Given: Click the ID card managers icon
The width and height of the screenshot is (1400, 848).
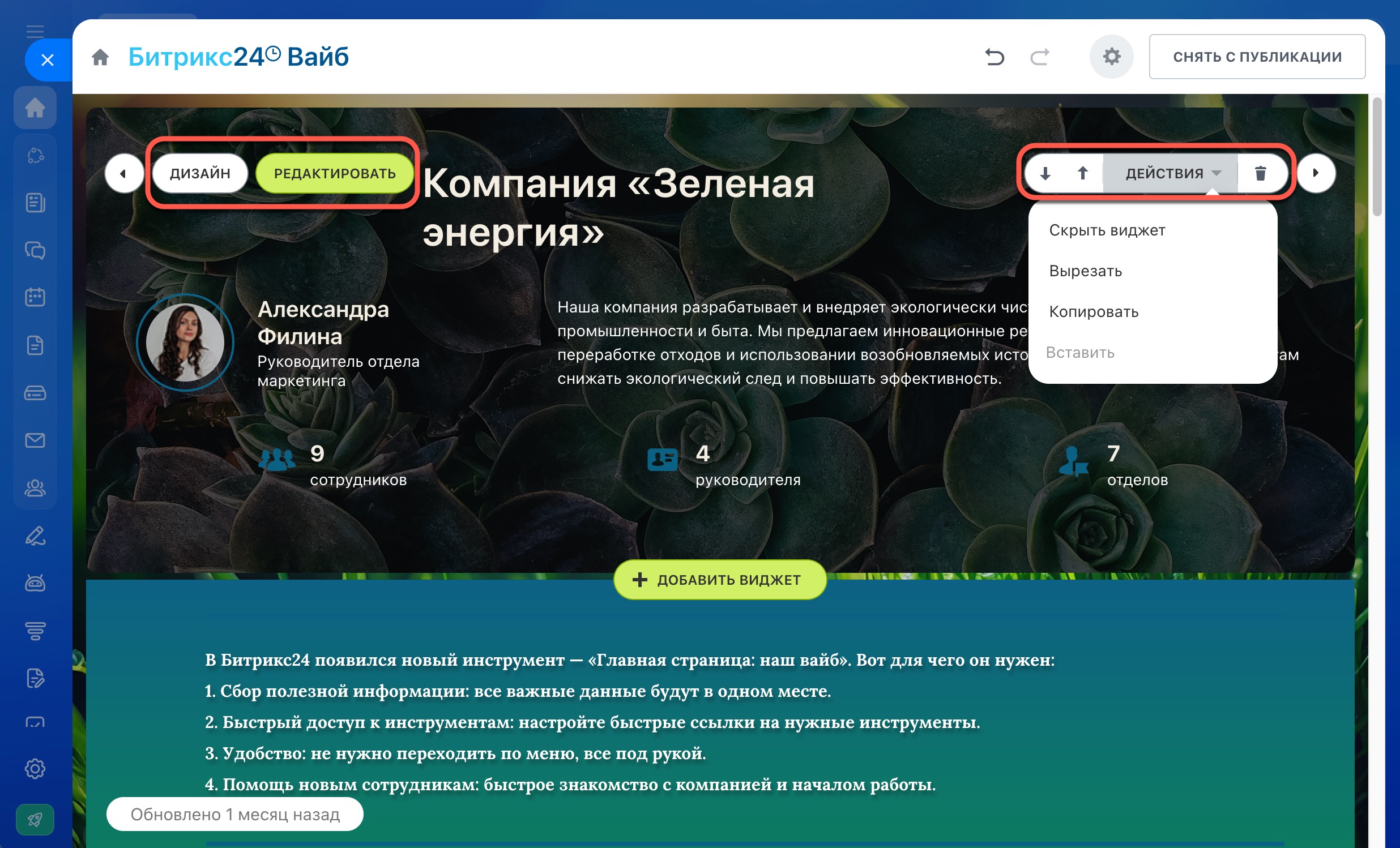Looking at the screenshot, I should (663, 460).
